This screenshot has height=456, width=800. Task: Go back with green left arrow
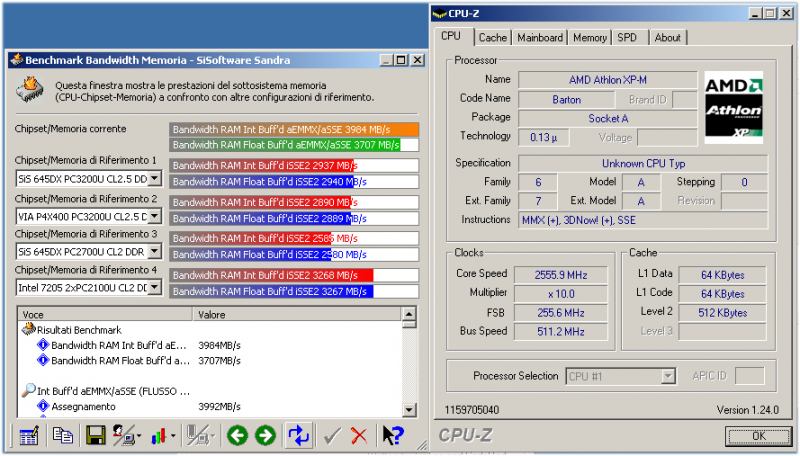click(237, 436)
